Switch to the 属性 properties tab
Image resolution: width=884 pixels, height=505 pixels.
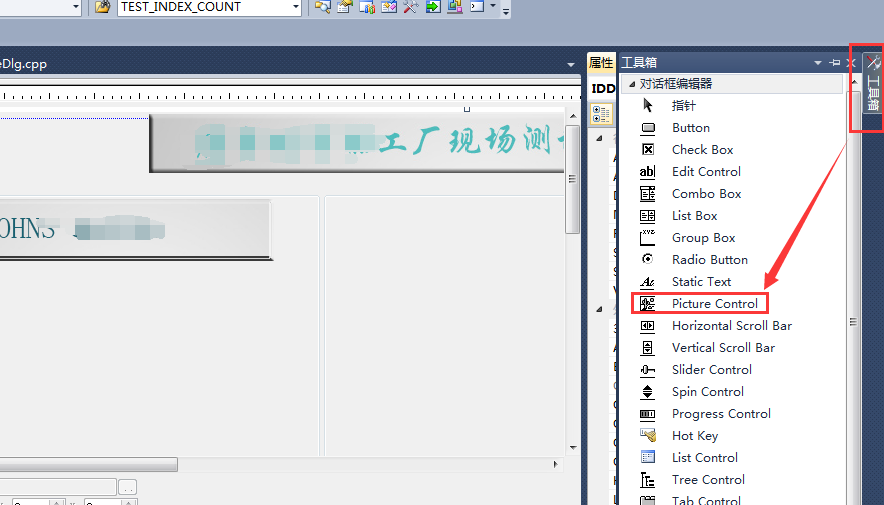click(x=600, y=63)
